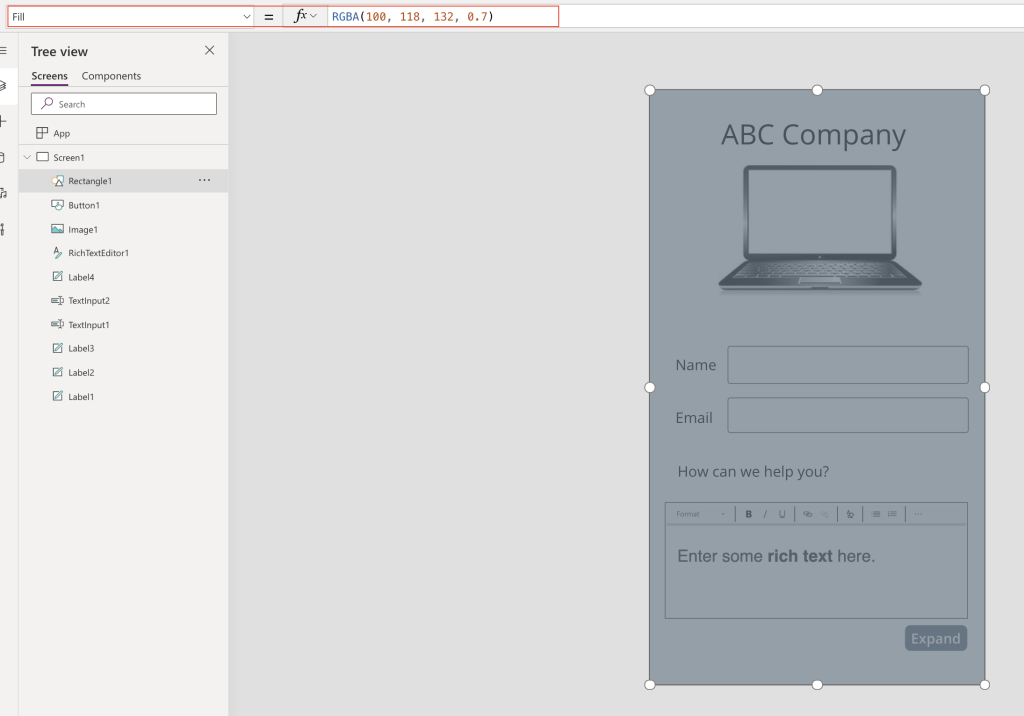This screenshot has height=716, width=1024.
Task: Switch to the Screens tab
Action: [x=49, y=76]
